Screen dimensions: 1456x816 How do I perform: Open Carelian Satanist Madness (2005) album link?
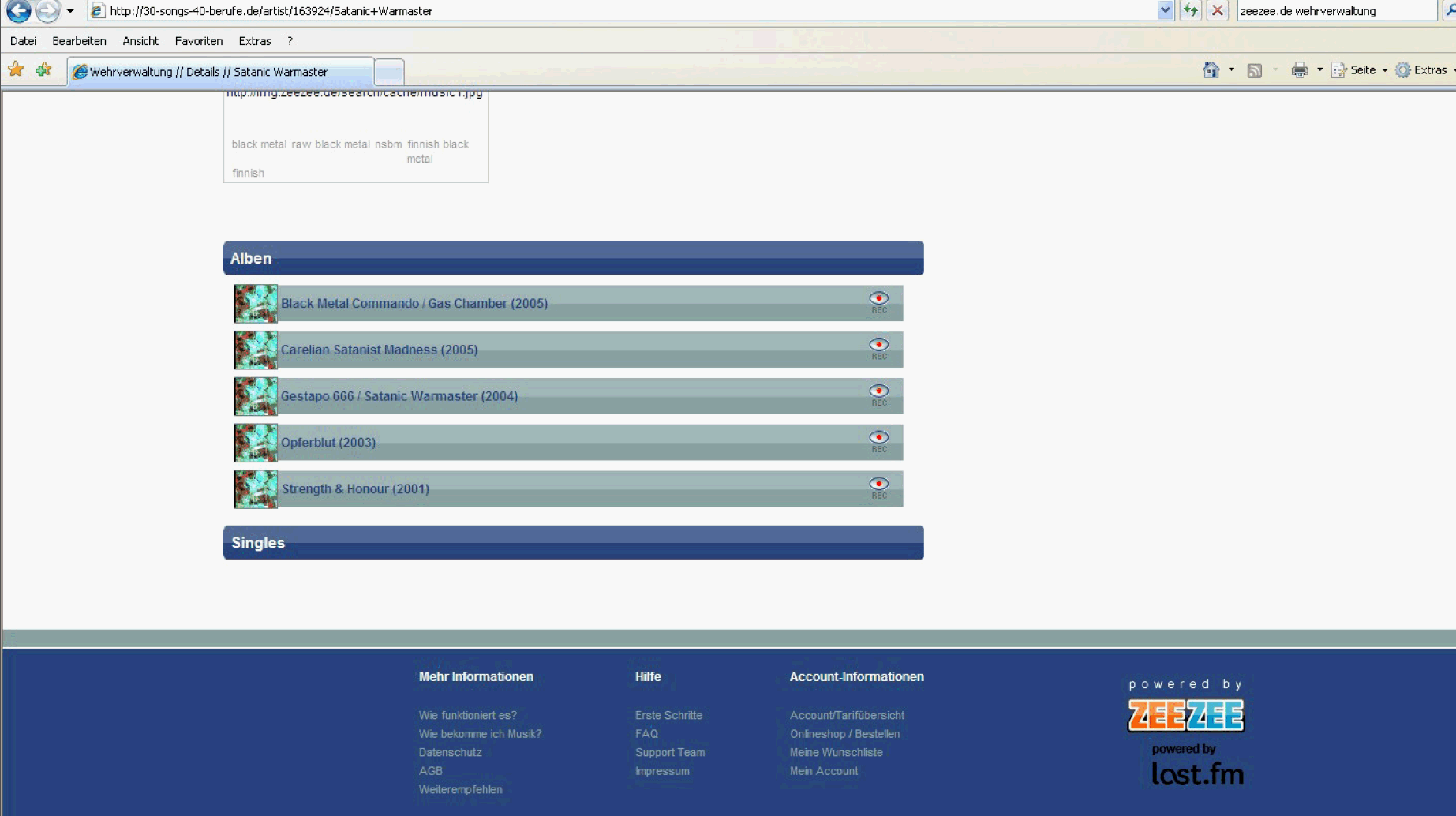tap(379, 350)
